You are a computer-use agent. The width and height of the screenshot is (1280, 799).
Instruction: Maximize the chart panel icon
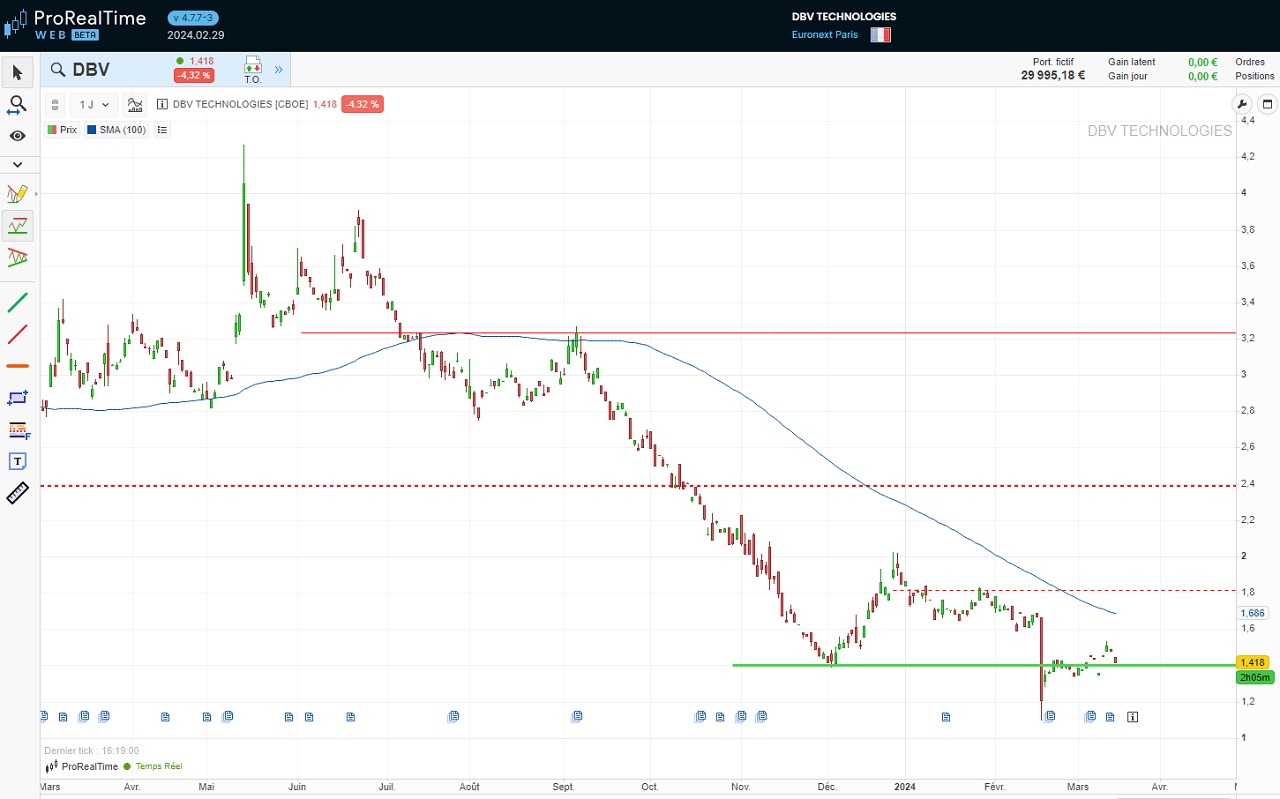pos(1266,104)
